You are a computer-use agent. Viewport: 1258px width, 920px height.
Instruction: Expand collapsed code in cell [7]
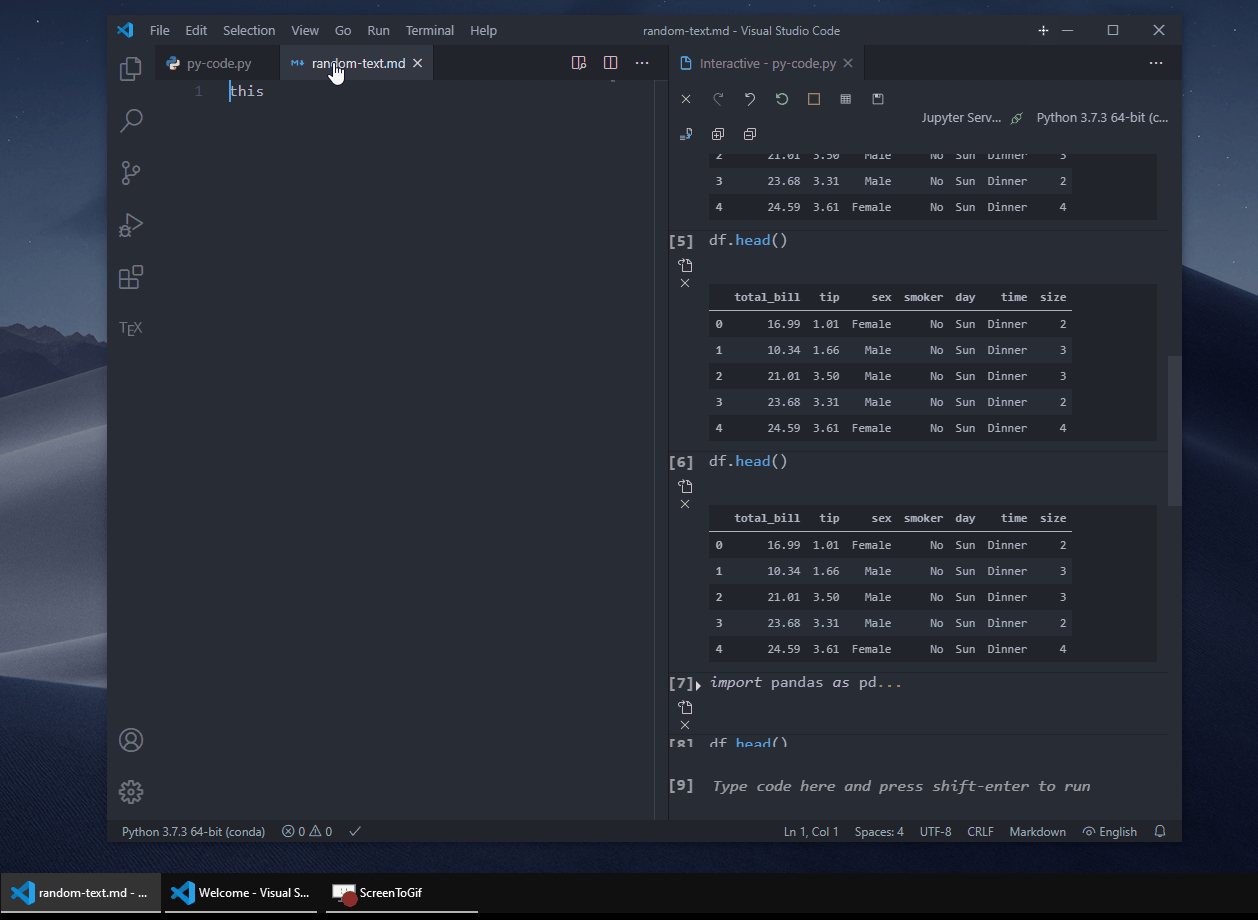pos(699,685)
